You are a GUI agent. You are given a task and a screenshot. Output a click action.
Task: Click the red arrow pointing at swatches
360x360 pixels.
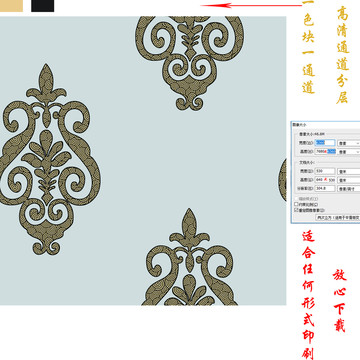251,5
